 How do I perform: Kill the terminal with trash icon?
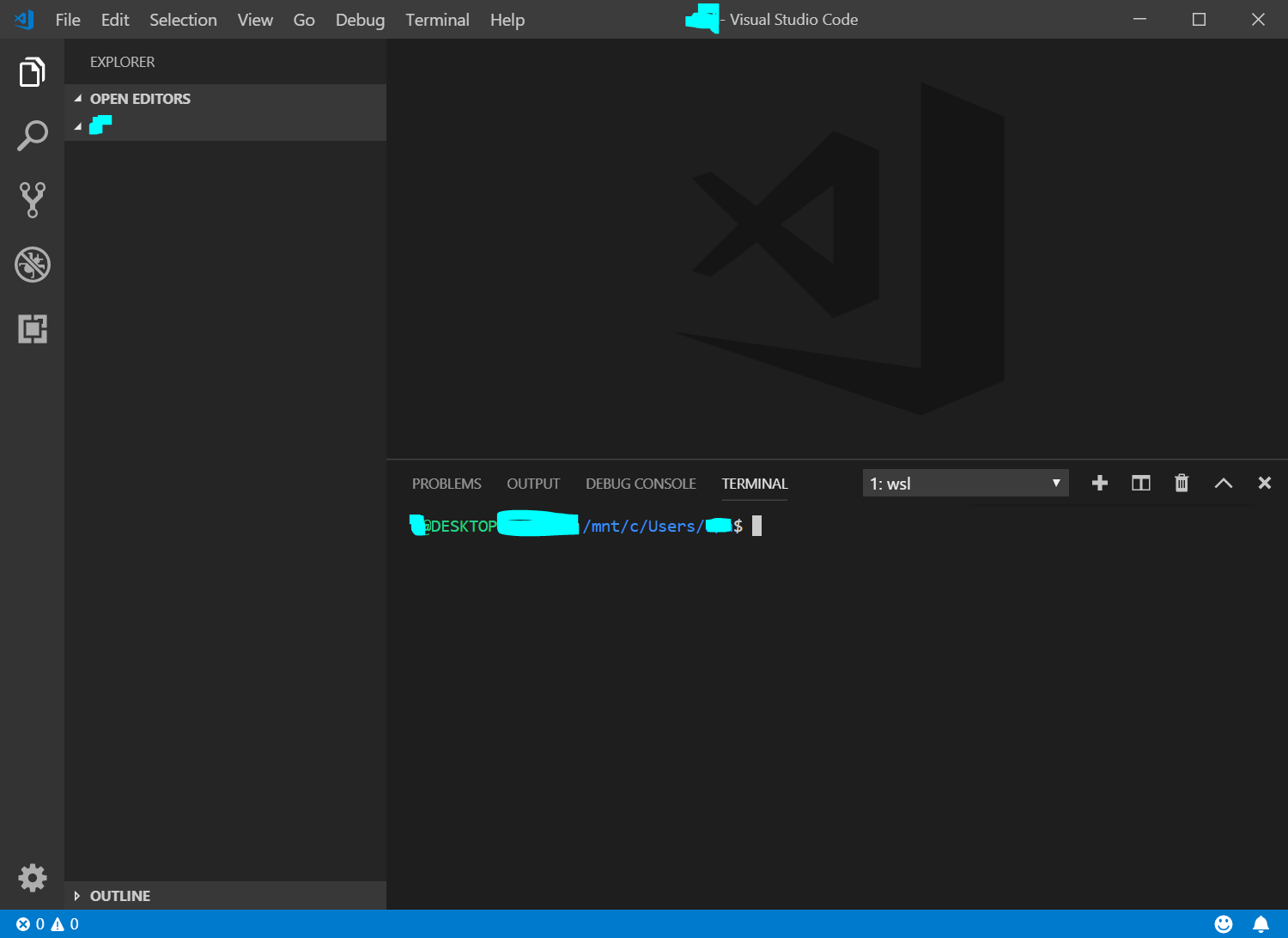click(1182, 483)
